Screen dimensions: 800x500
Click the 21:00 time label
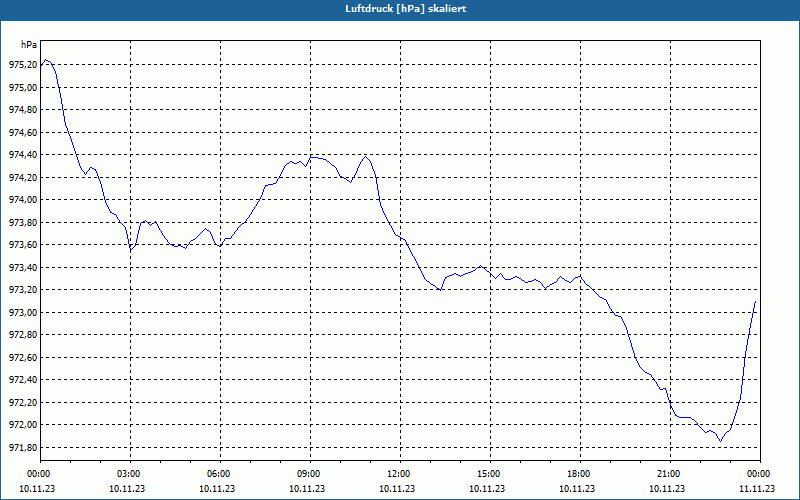[x=670, y=474]
